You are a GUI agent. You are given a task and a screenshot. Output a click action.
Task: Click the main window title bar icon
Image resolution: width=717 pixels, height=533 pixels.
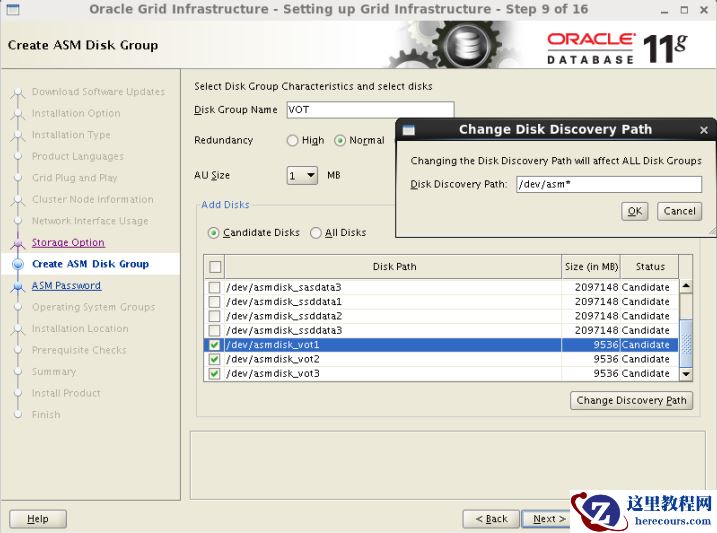coord(12,9)
